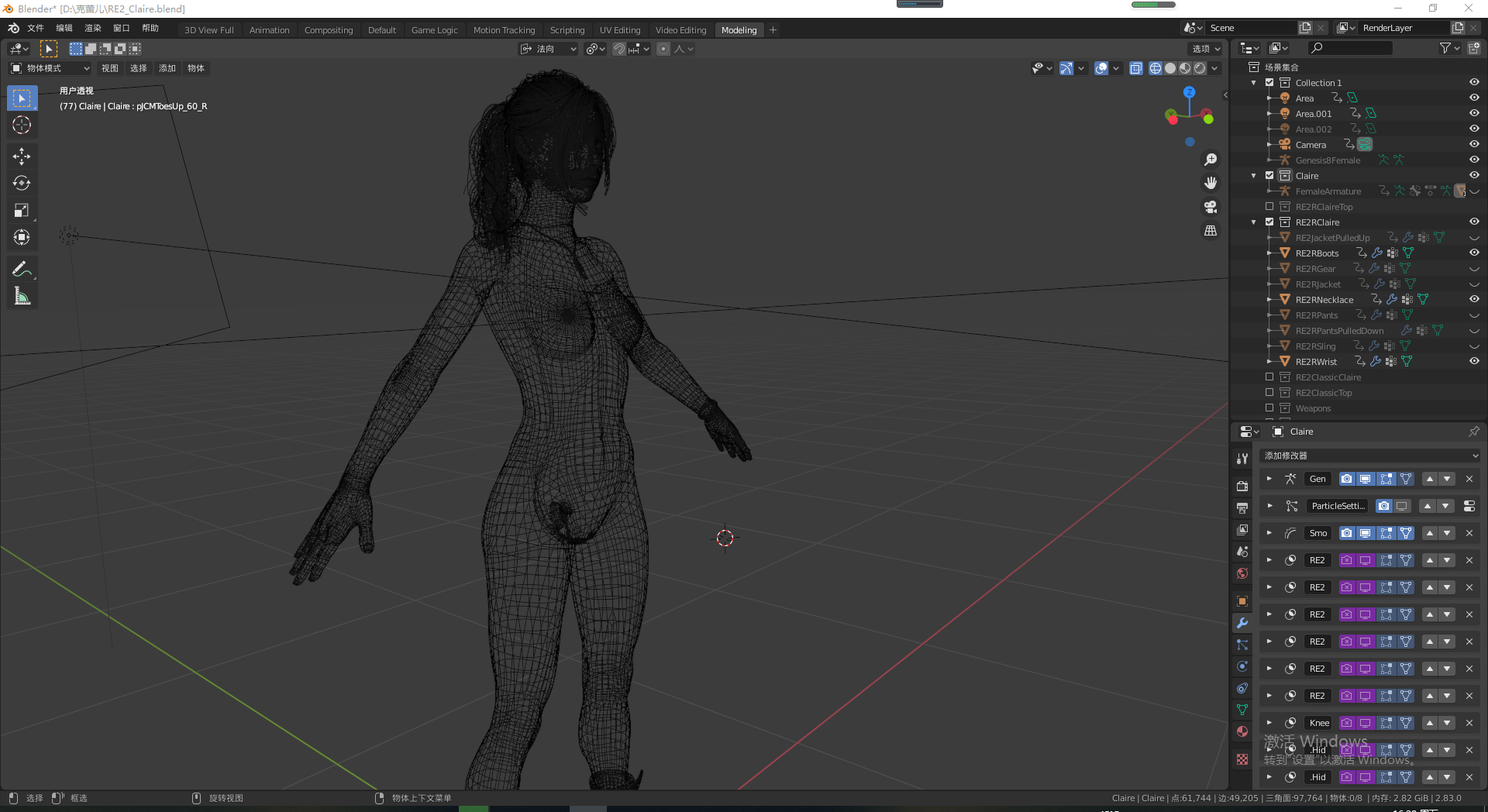Image resolution: width=1488 pixels, height=812 pixels.
Task: Select the Annotate tool
Action: coord(22,269)
